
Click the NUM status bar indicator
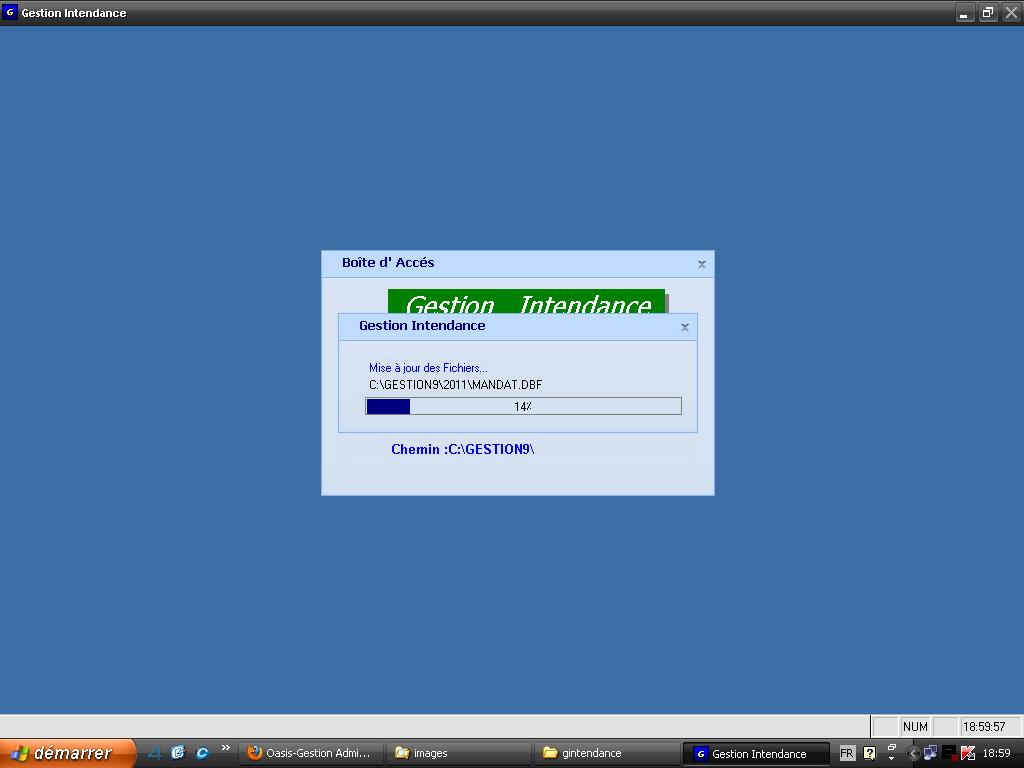[x=915, y=726]
